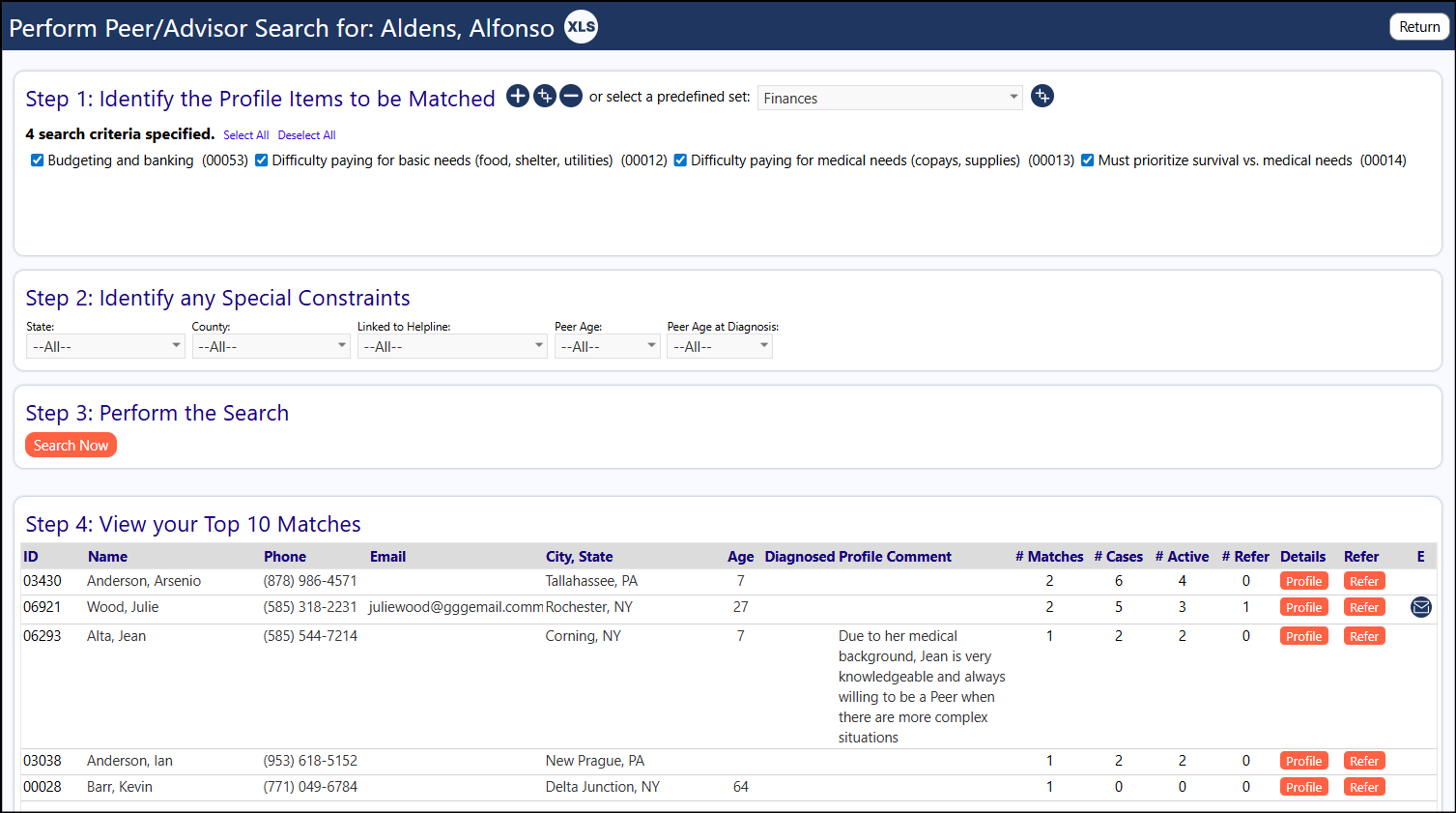Click ID 00028 in the table
Screen dimensions: 1456x813
43,787
